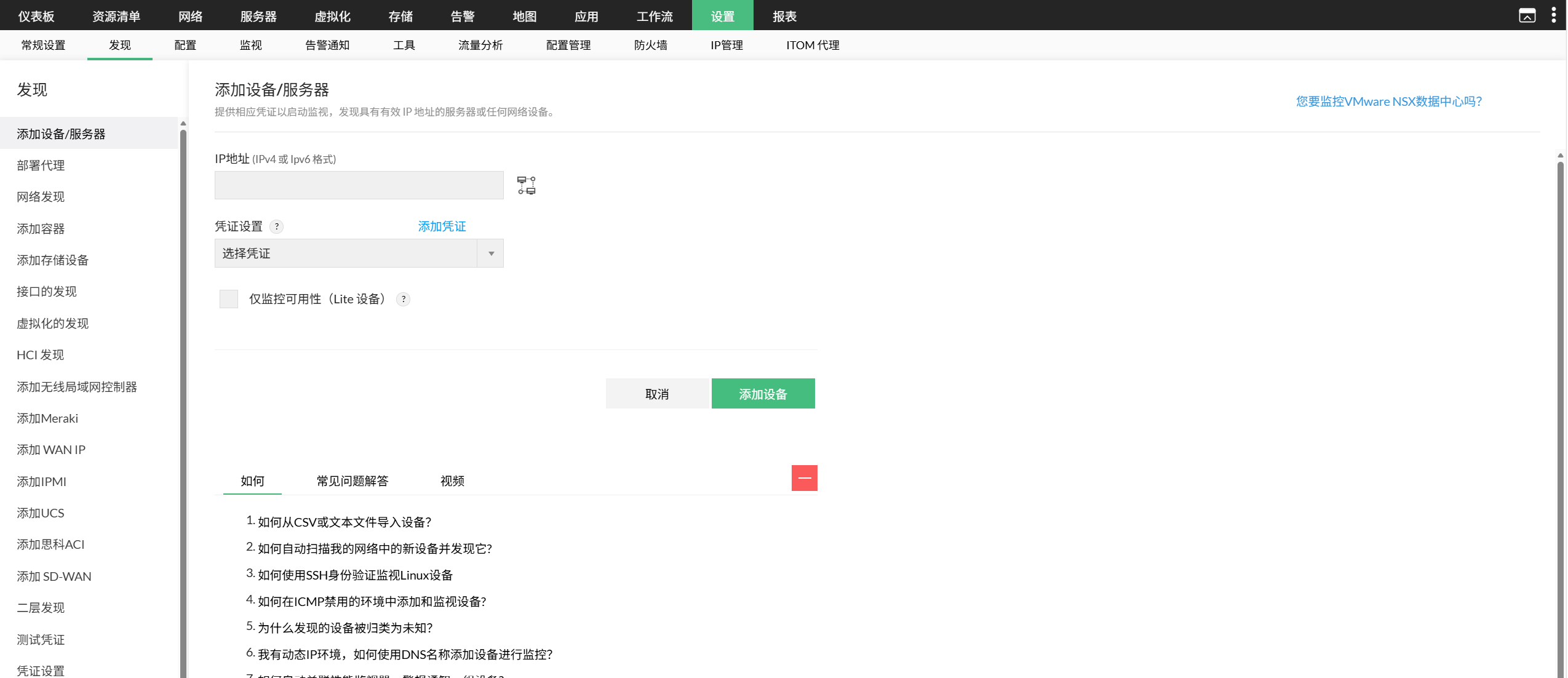
Task: Collapse the help section with red minus button
Action: pyautogui.click(x=804, y=478)
